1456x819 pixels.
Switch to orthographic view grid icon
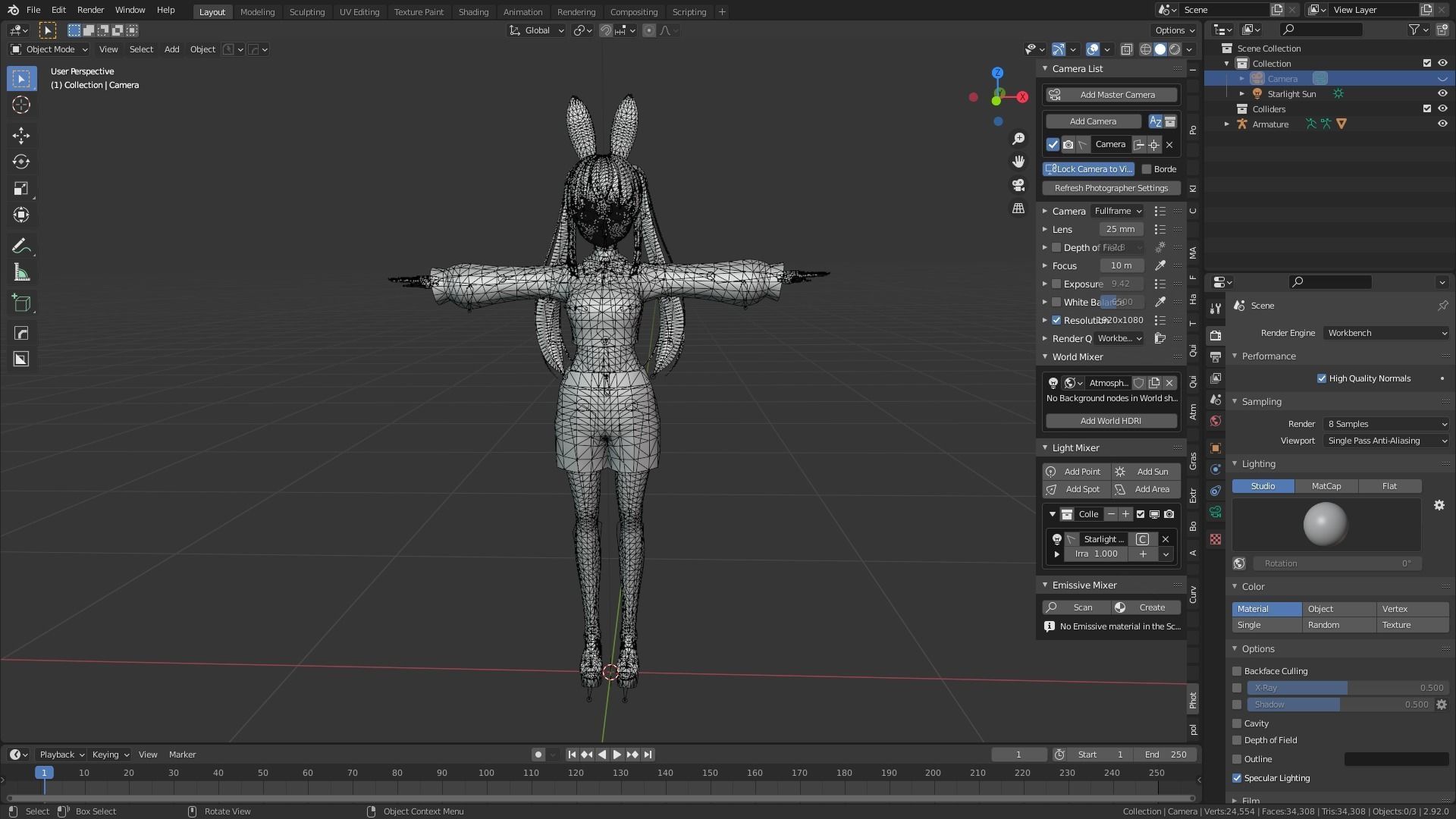1018,208
